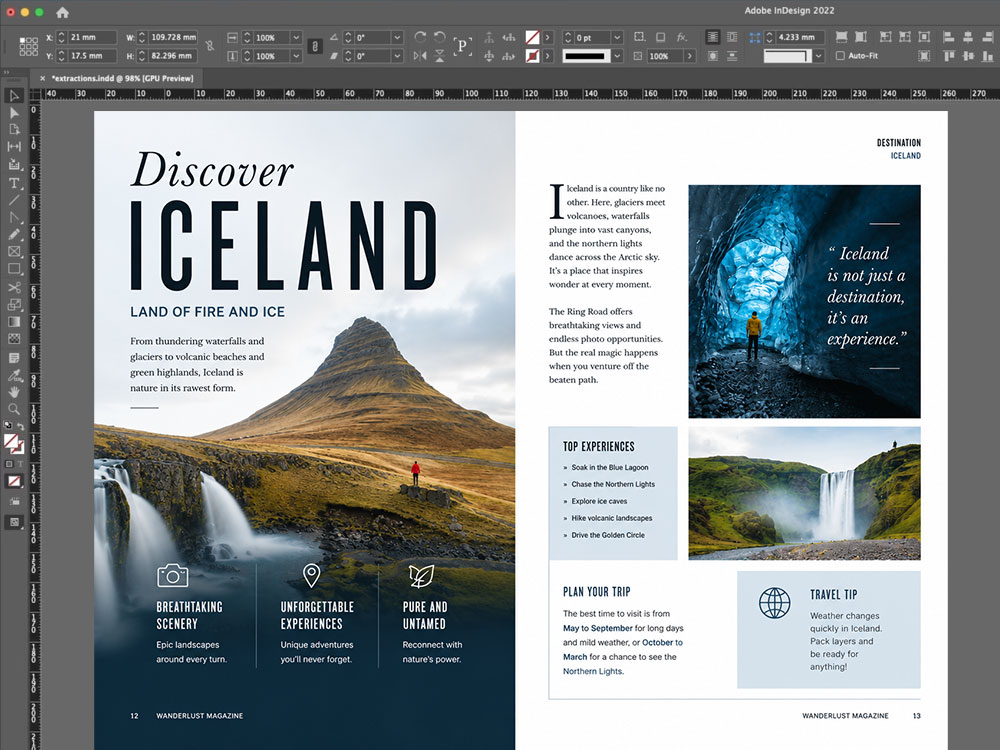Open the fx effects button

pyautogui.click(x=682, y=37)
